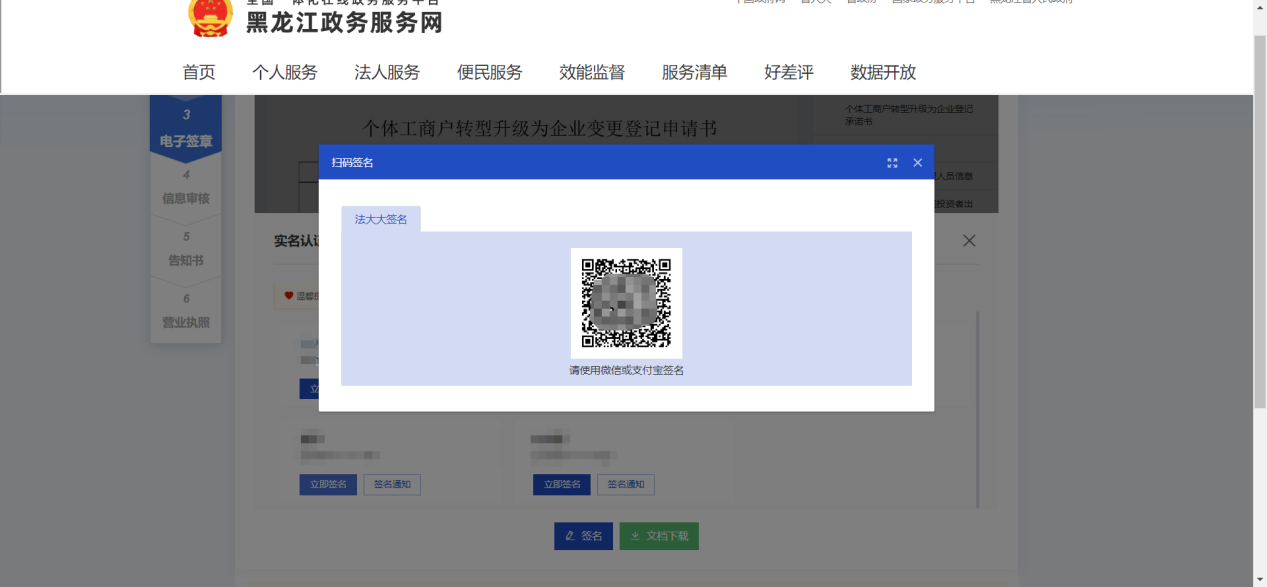
Task: Select the 法大大签名 tab
Action: click(381, 219)
